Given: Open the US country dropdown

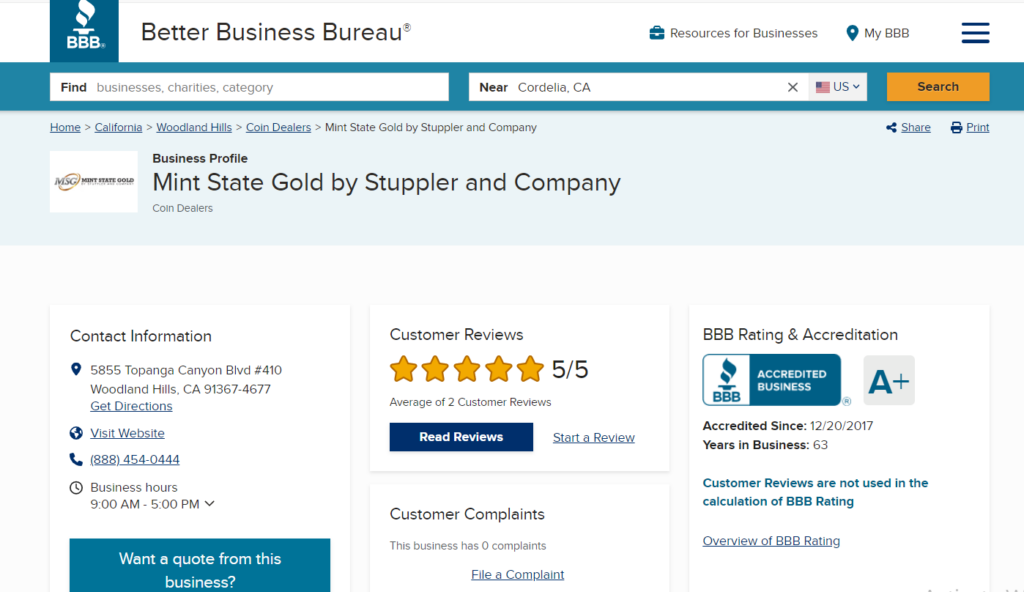Looking at the screenshot, I should (838, 87).
